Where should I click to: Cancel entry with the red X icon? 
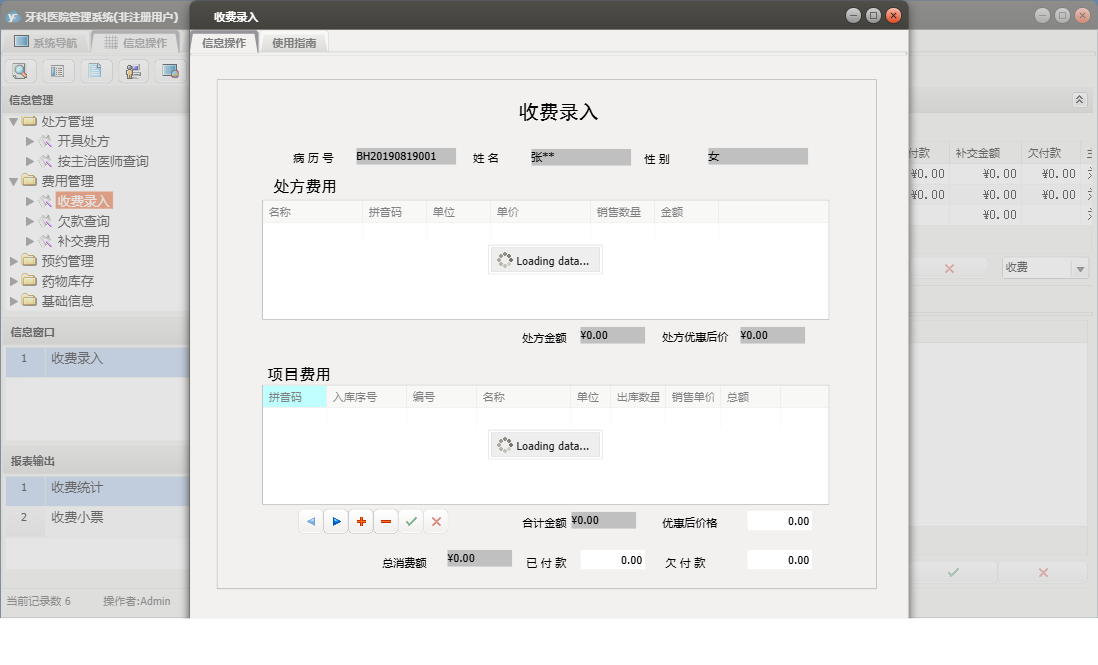click(x=436, y=521)
